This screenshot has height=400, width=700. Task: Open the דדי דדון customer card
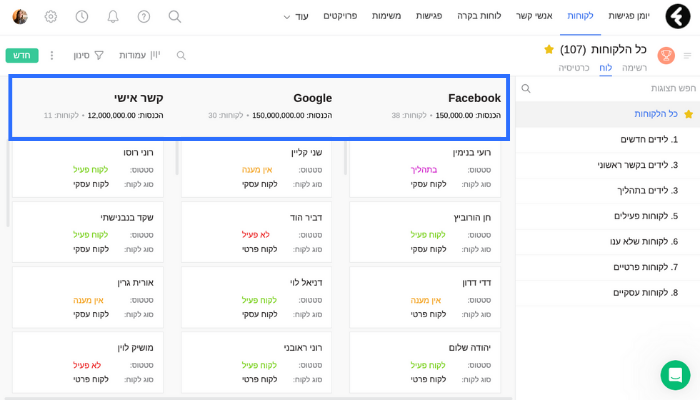(x=425, y=297)
